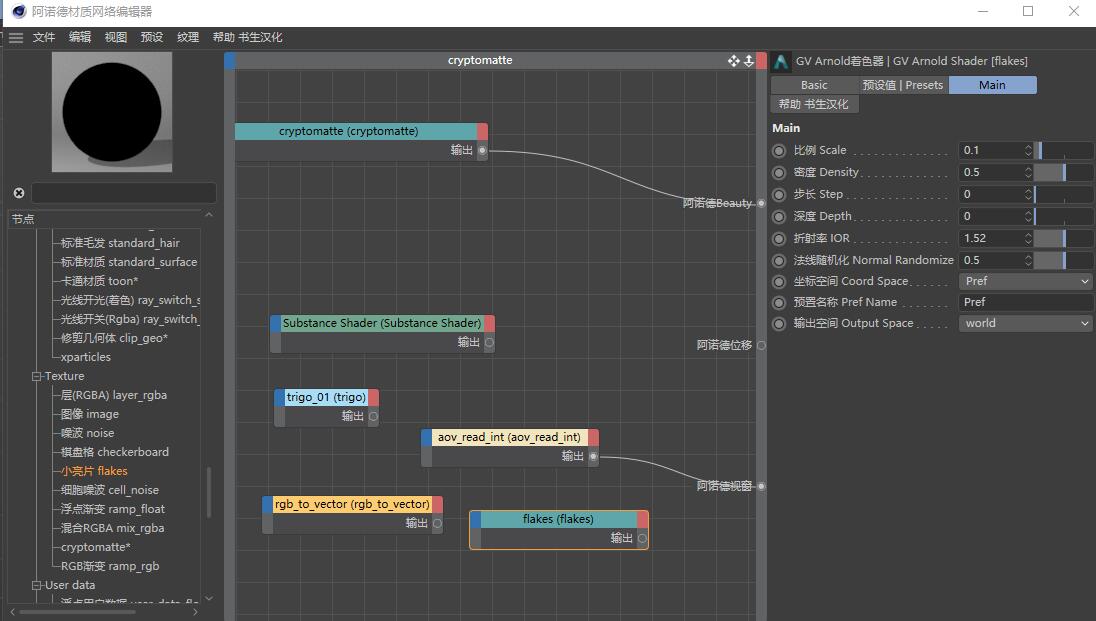Image resolution: width=1096 pixels, height=621 pixels.
Task: Click the Normal Randomize slider bar
Action: 1064,260
